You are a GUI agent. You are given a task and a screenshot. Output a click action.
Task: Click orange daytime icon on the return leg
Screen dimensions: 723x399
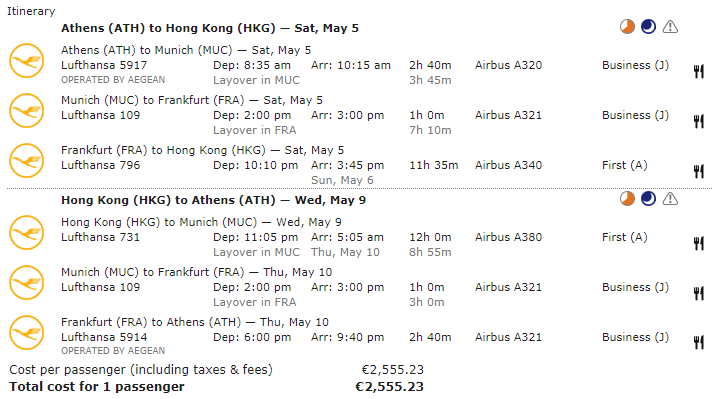[x=627, y=199]
